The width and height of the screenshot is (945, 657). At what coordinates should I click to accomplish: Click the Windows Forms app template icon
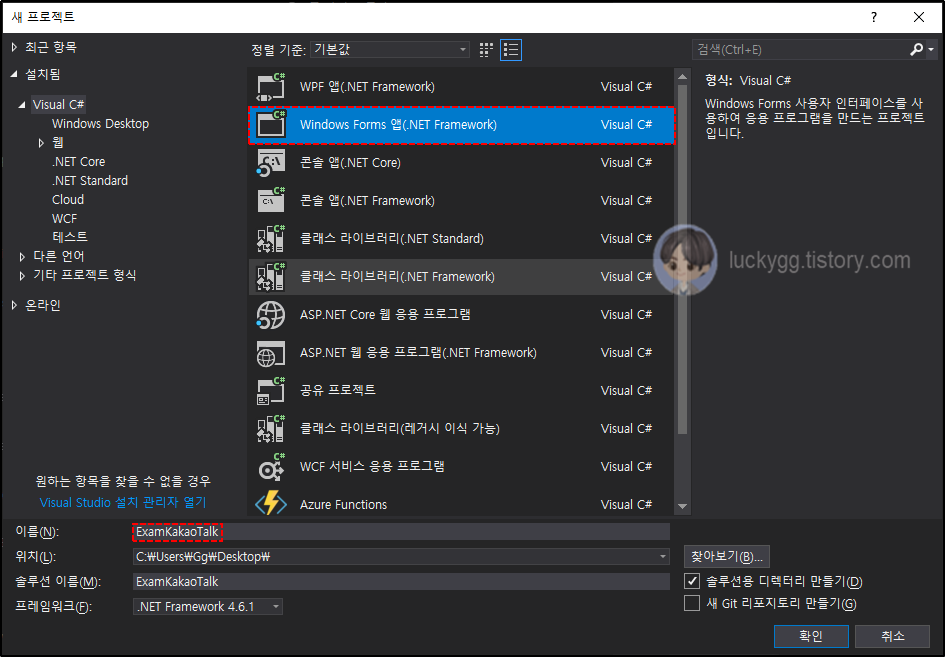pyautogui.click(x=271, y=125)
